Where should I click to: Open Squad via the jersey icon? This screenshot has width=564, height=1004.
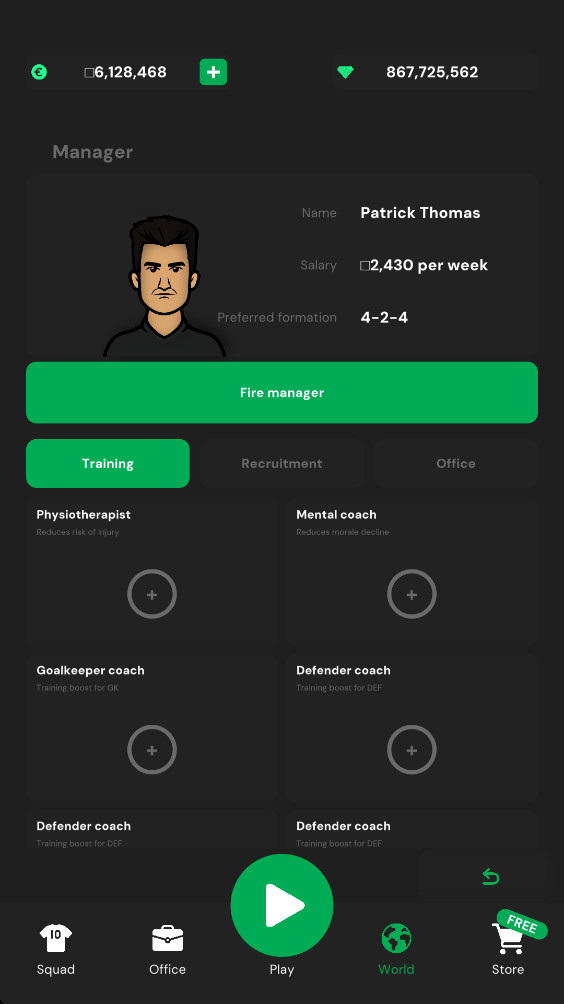point(56,938)
